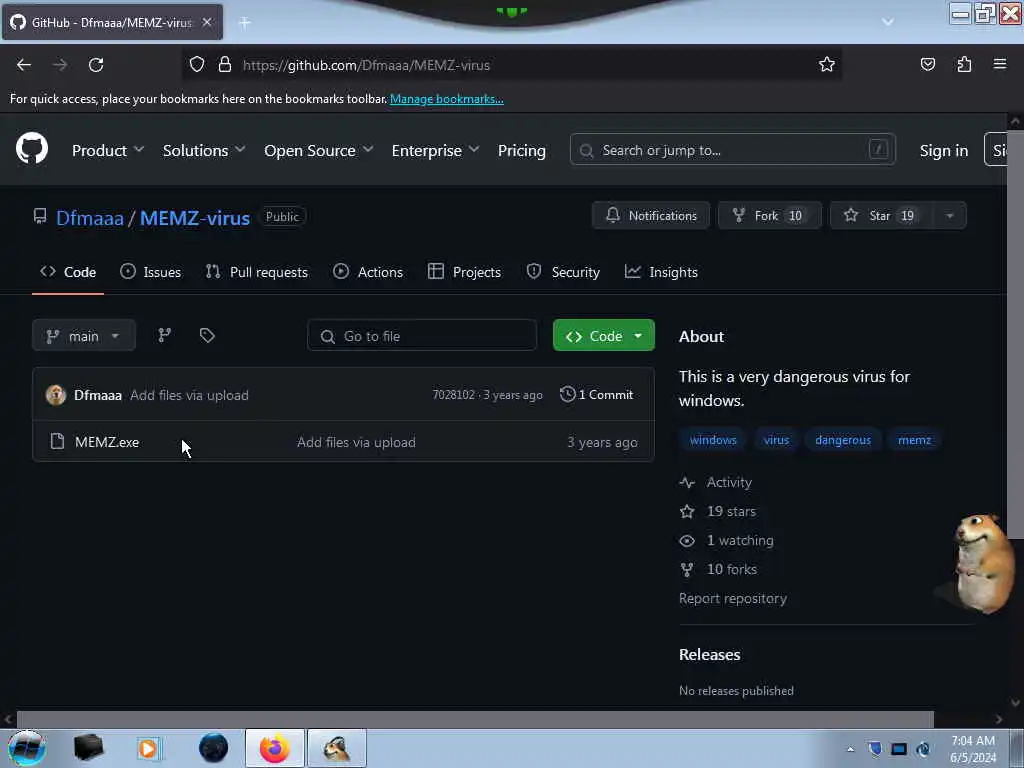The width and height of the screenshot is (1024, 768).
Task: Click the virus topic tag
Action: [776, 440]
